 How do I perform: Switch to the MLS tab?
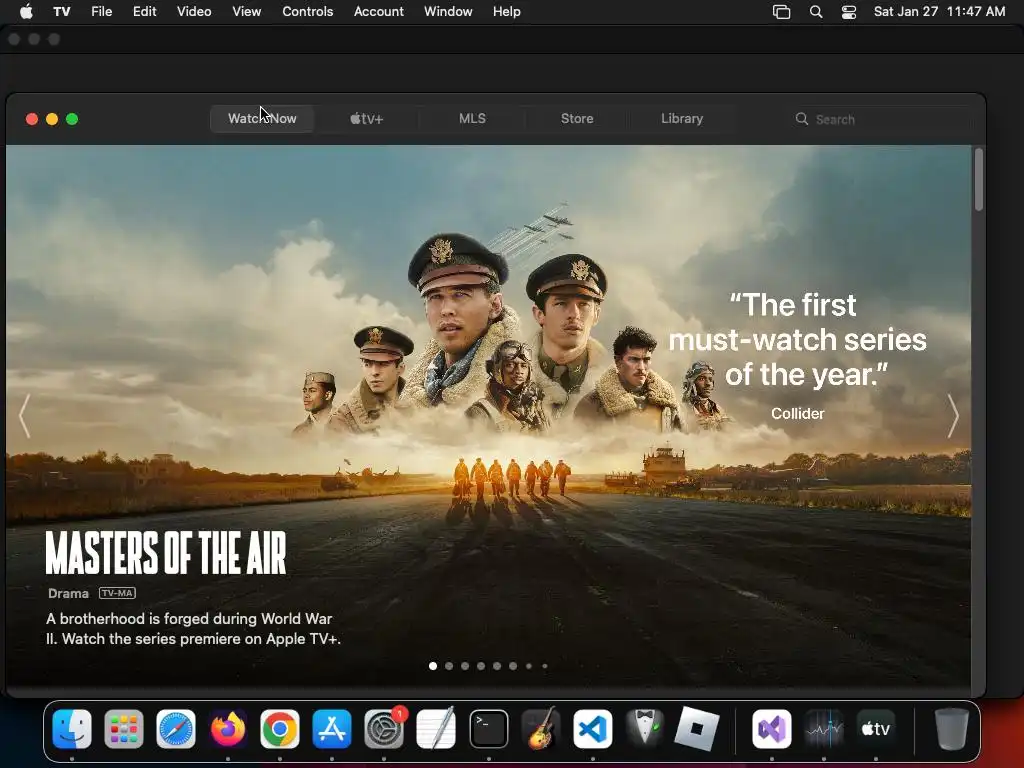tap(472, 119)
